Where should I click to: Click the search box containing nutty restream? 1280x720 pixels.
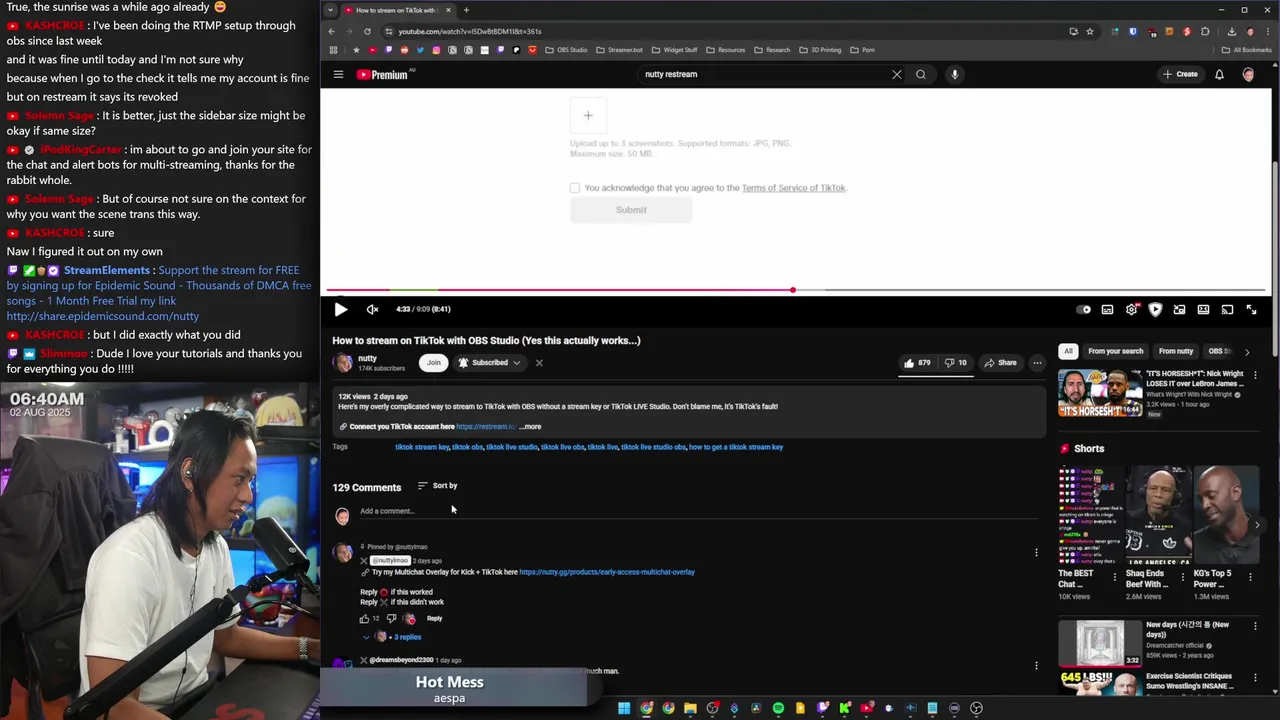(x=765, y=74)
